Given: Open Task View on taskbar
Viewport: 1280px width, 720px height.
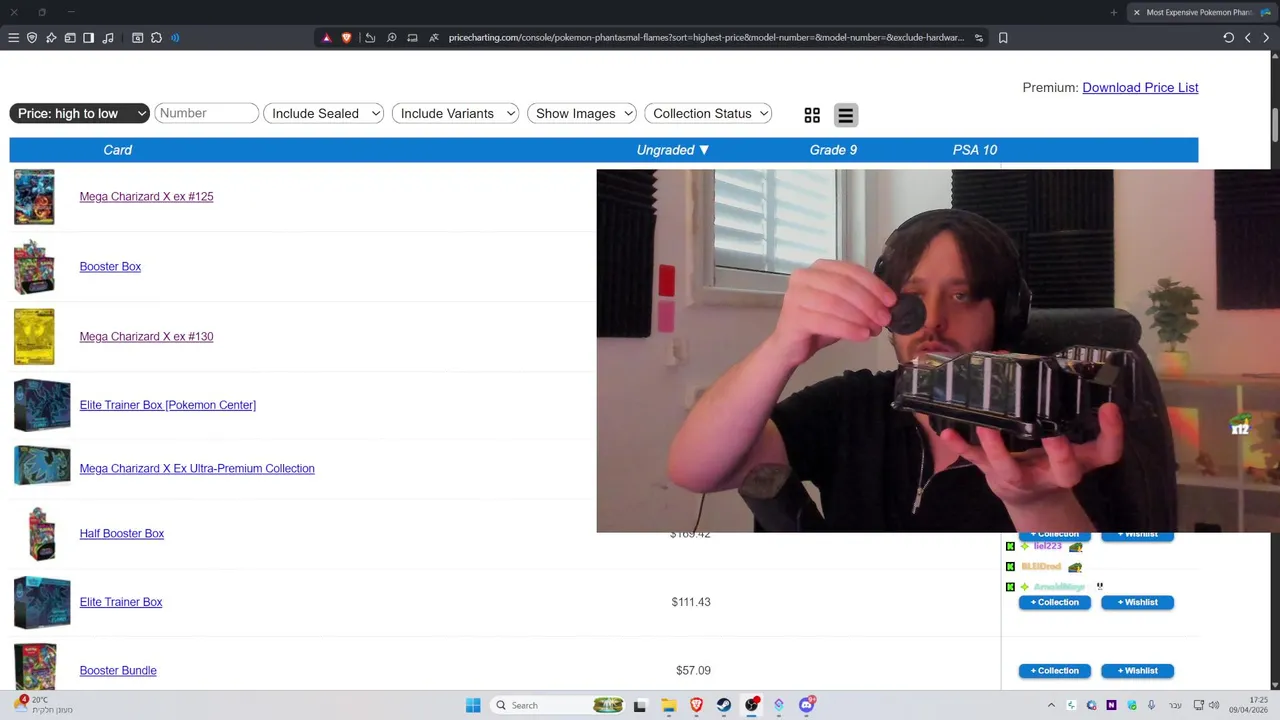Looking at the screenshot, I should tap(640, 705).
